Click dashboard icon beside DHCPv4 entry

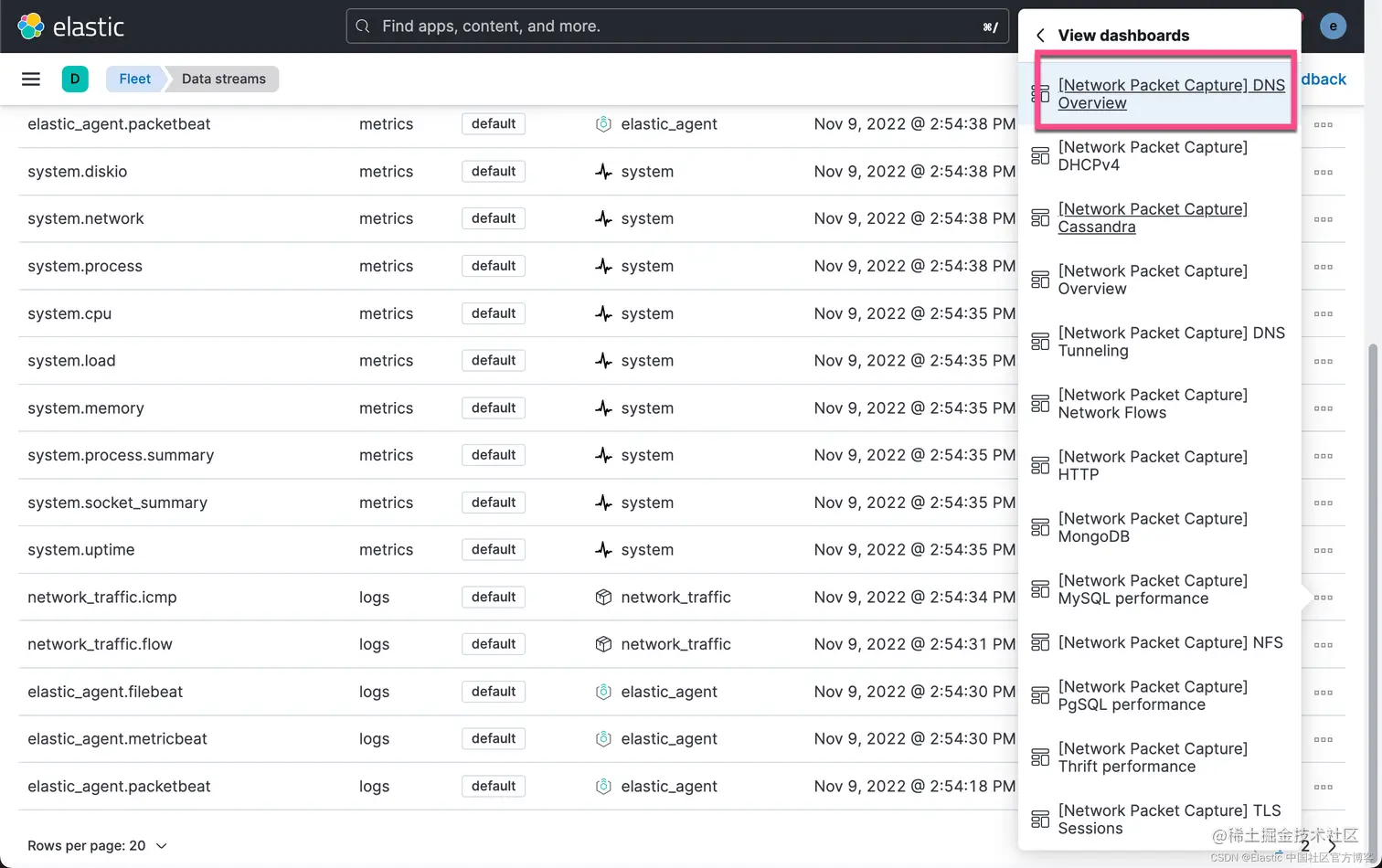tap(1040, 156)
